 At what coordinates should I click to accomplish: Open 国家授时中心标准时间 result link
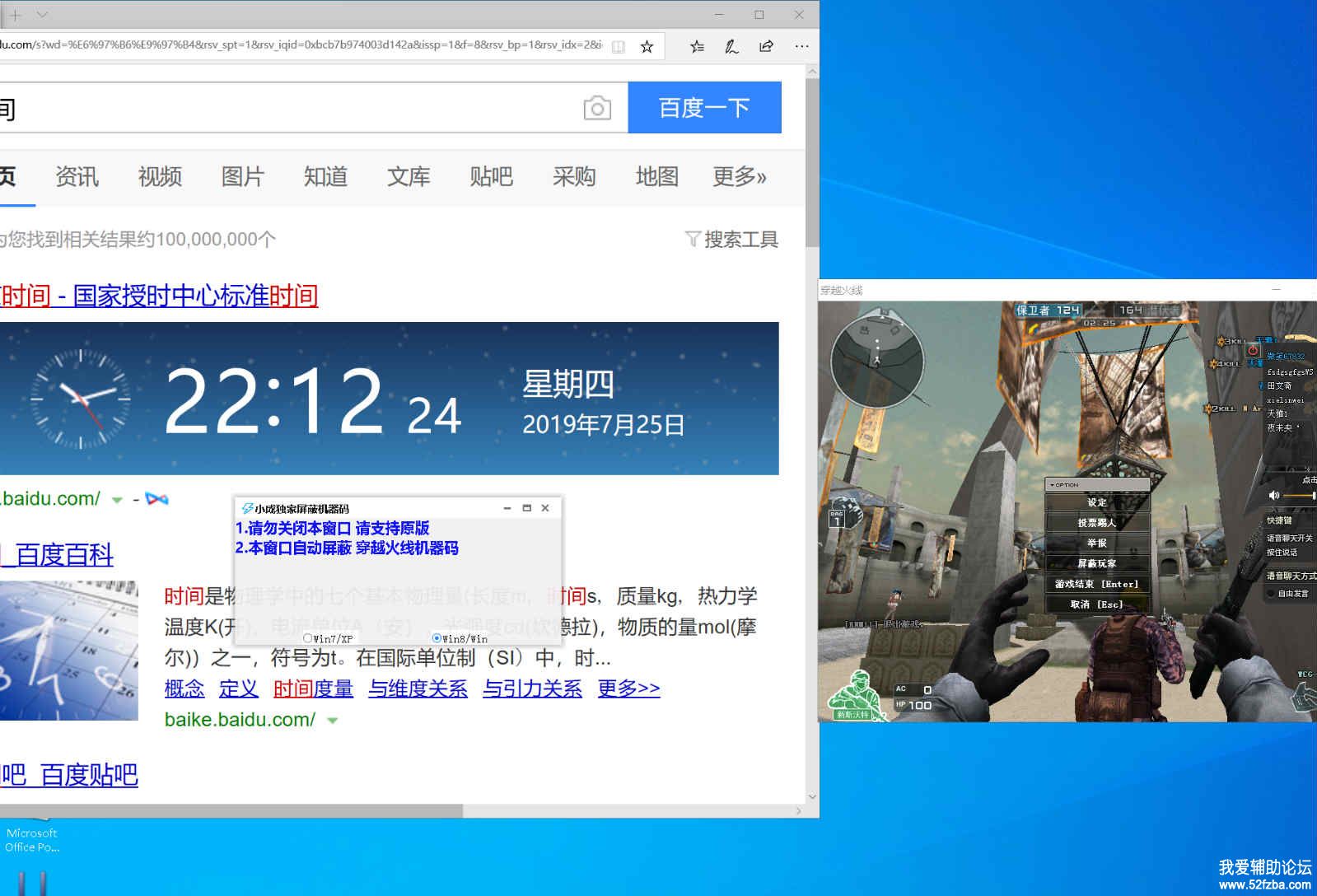pos(159,296)
